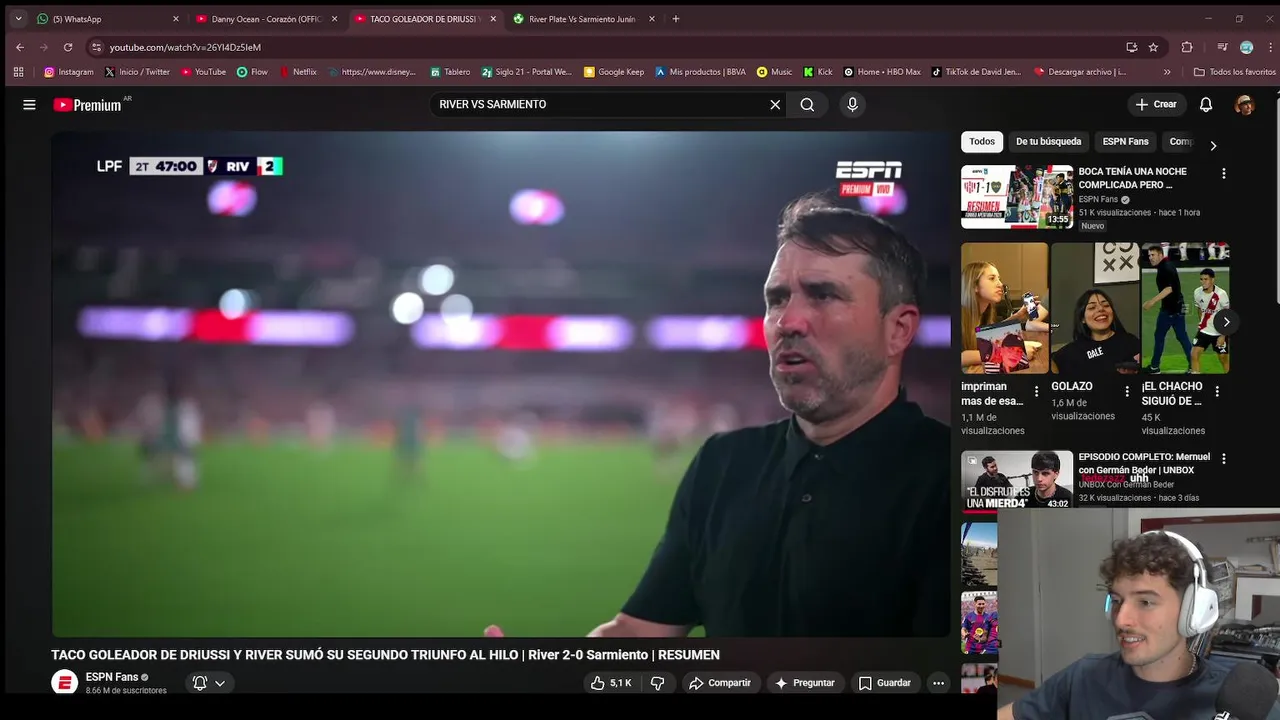Clear the search box with the X icon
Image resolution: width=1280 pixels, height=720 pixels.
coord(775,104)
